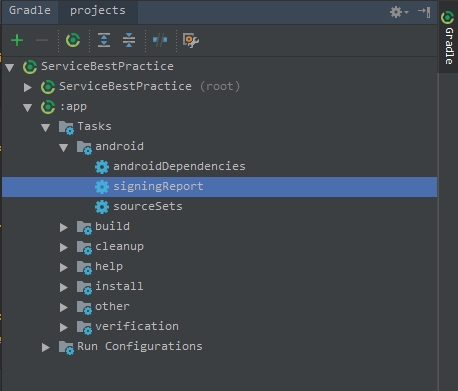The image size is (458, 391).
Task: Expand the Run Configurations node
Action: coord(46,347)
